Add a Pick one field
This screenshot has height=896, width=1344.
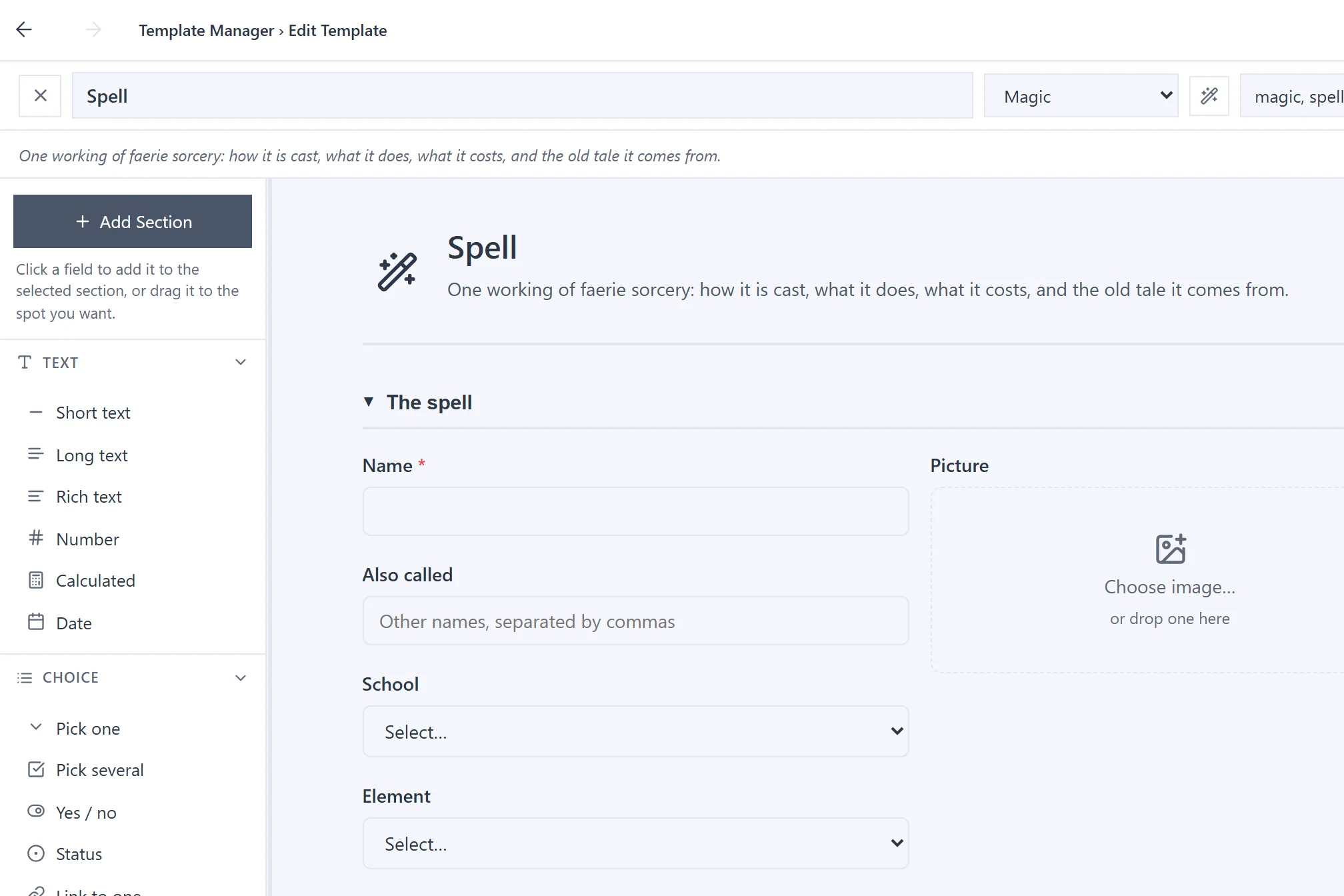pos(133,729)
